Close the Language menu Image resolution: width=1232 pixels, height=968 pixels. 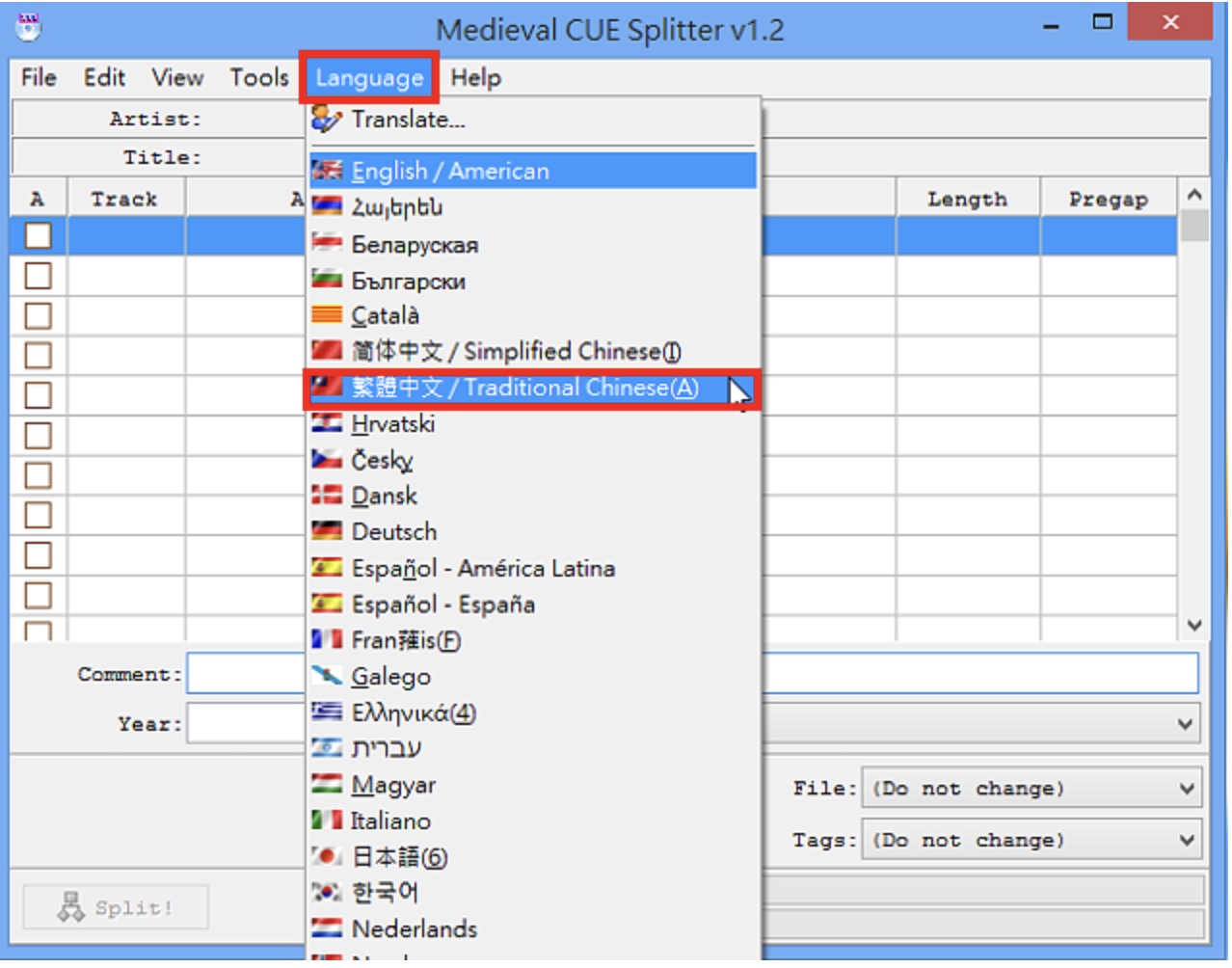pos(369,78)
